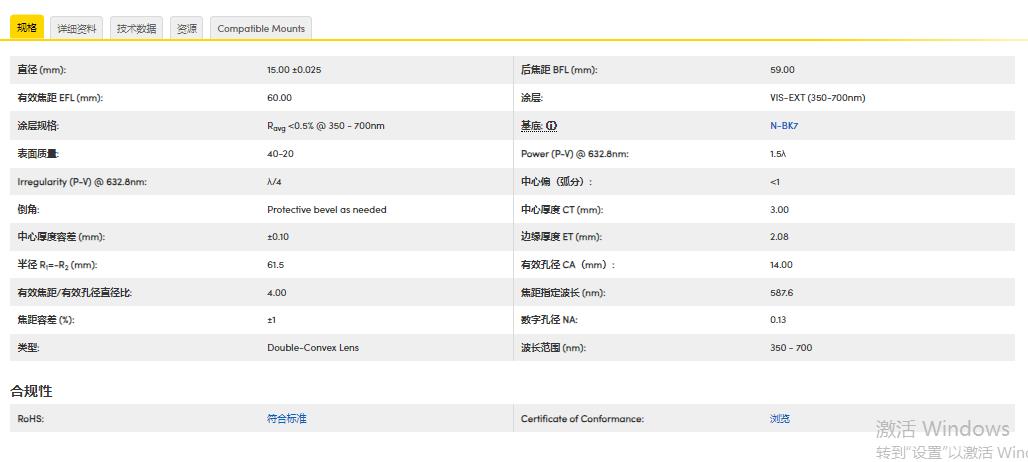Click the 符合标准 RoHS link
1028x462 pixels.
click(287, 419)
